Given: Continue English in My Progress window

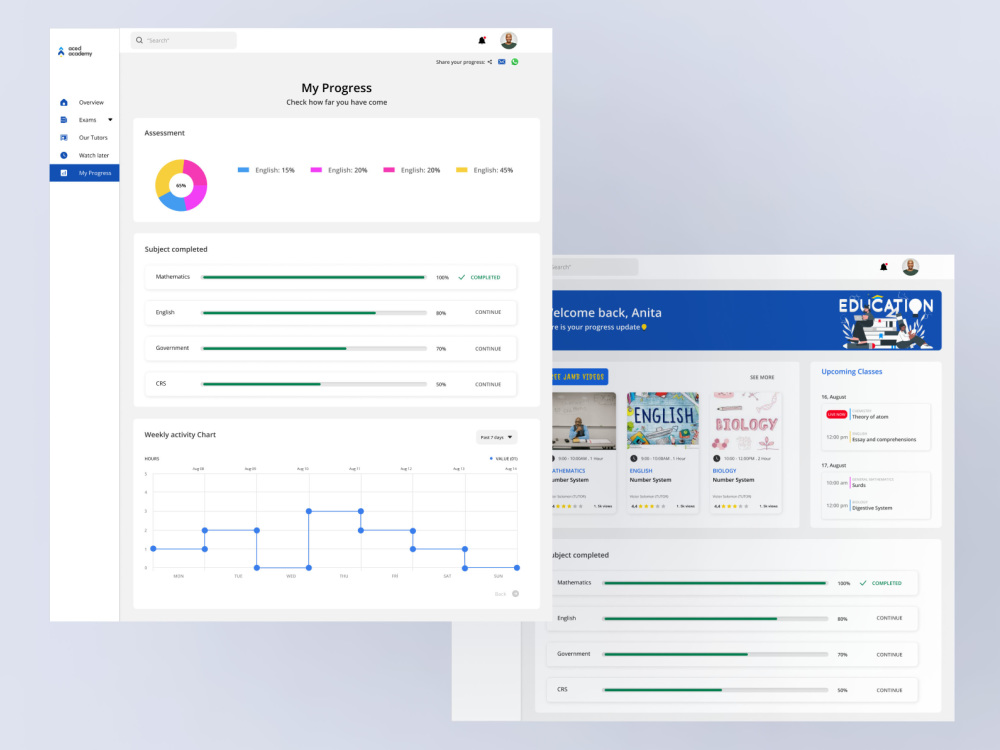Looking at the screenshot, I should coord(488,312).
